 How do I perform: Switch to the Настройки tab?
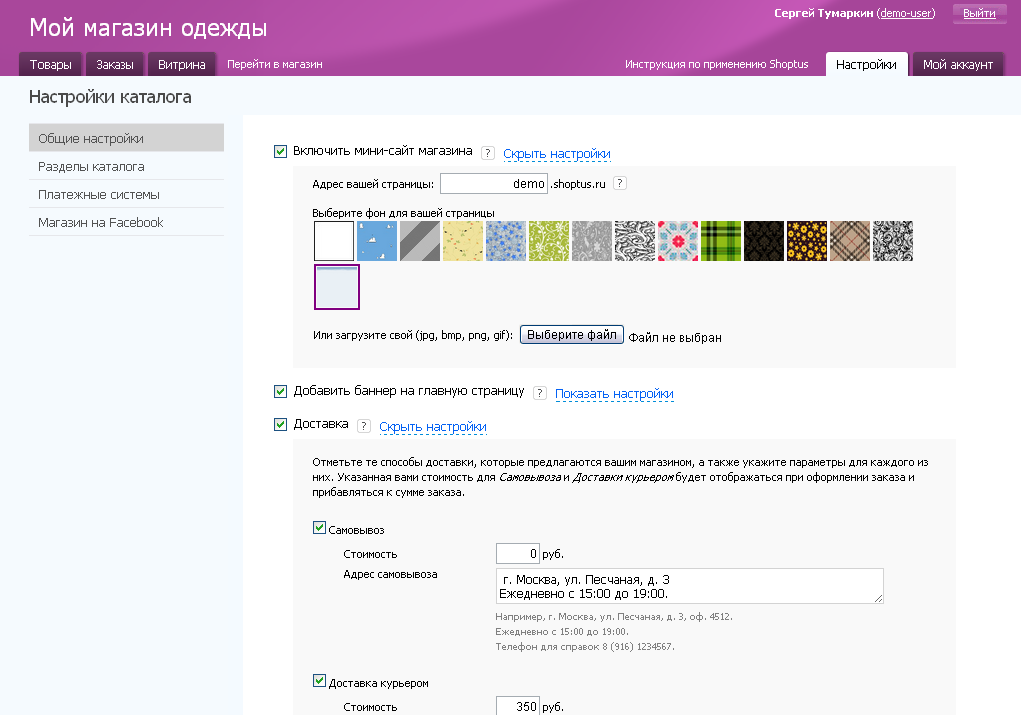(x=866, y=64)
